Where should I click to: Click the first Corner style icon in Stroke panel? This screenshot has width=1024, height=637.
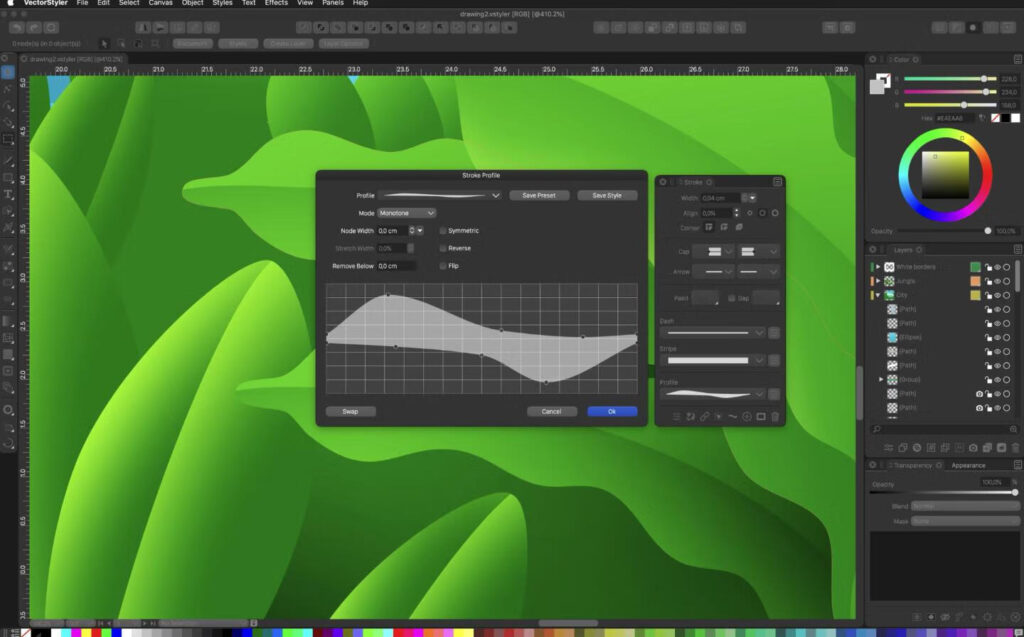[709, 225]
